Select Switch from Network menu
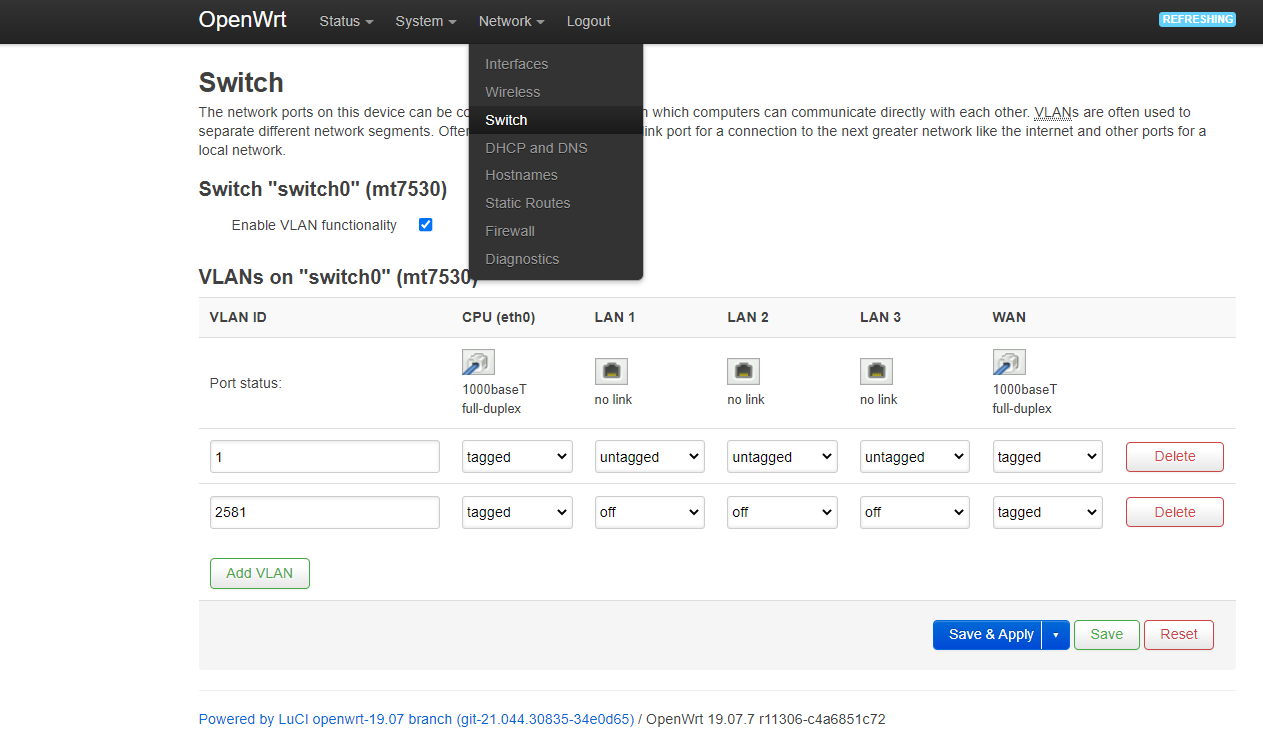This screenshot has height=746, width=1263. 556,120
